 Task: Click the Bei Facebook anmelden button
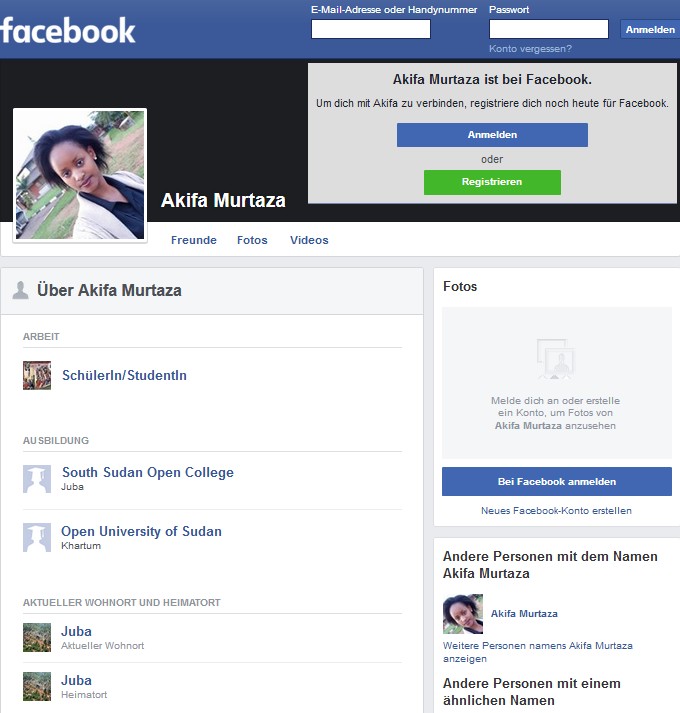(x=557, y=482)
